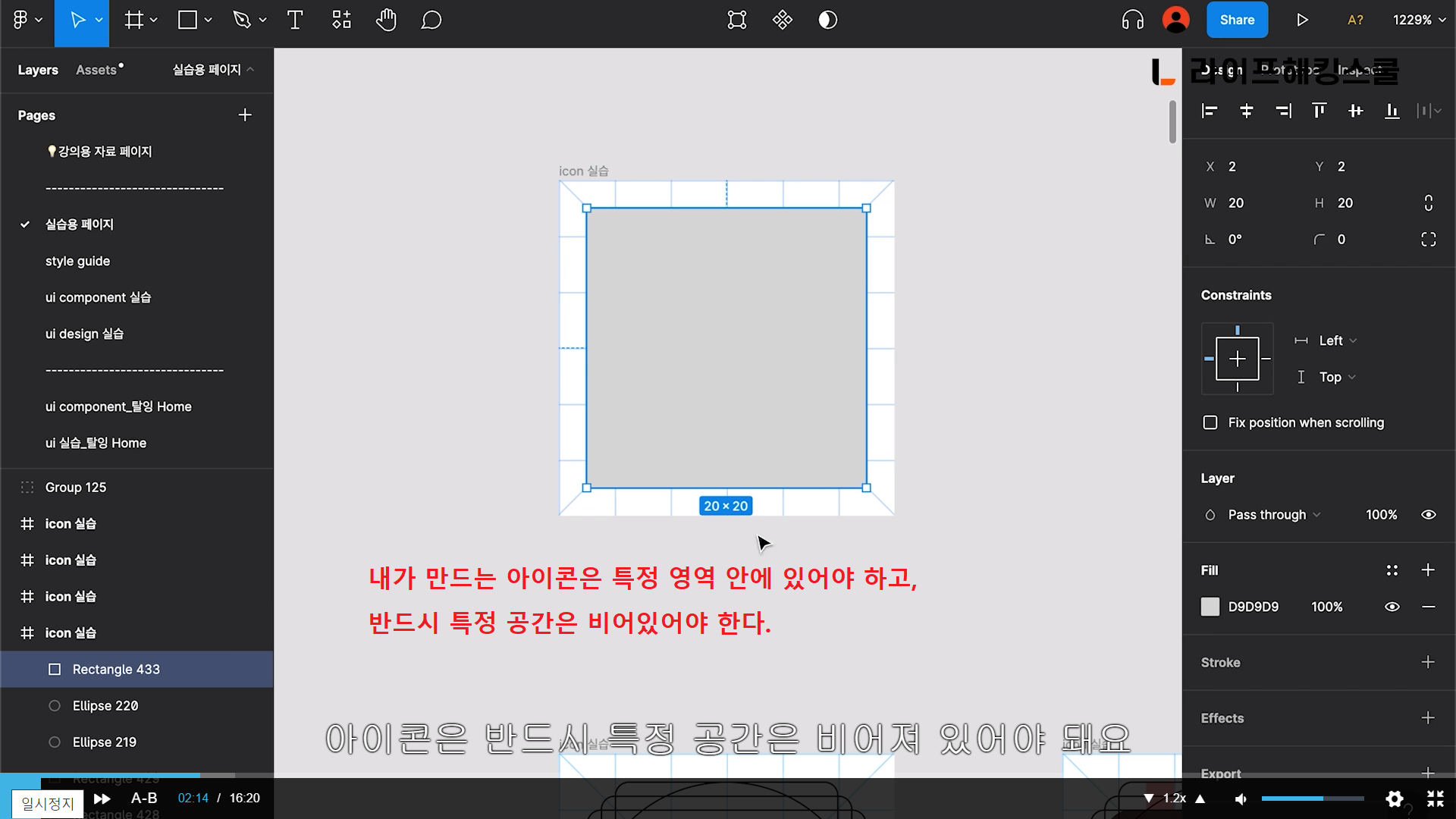Select the Comment tool

(431, 20)
